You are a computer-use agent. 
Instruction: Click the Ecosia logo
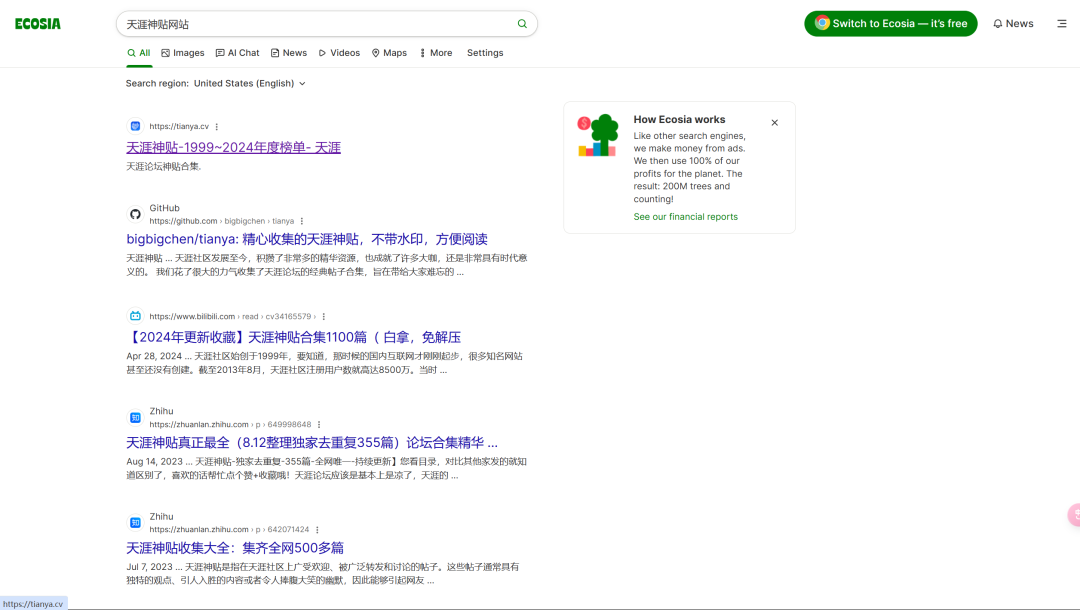pyautogui.click(x=38, y=23)
